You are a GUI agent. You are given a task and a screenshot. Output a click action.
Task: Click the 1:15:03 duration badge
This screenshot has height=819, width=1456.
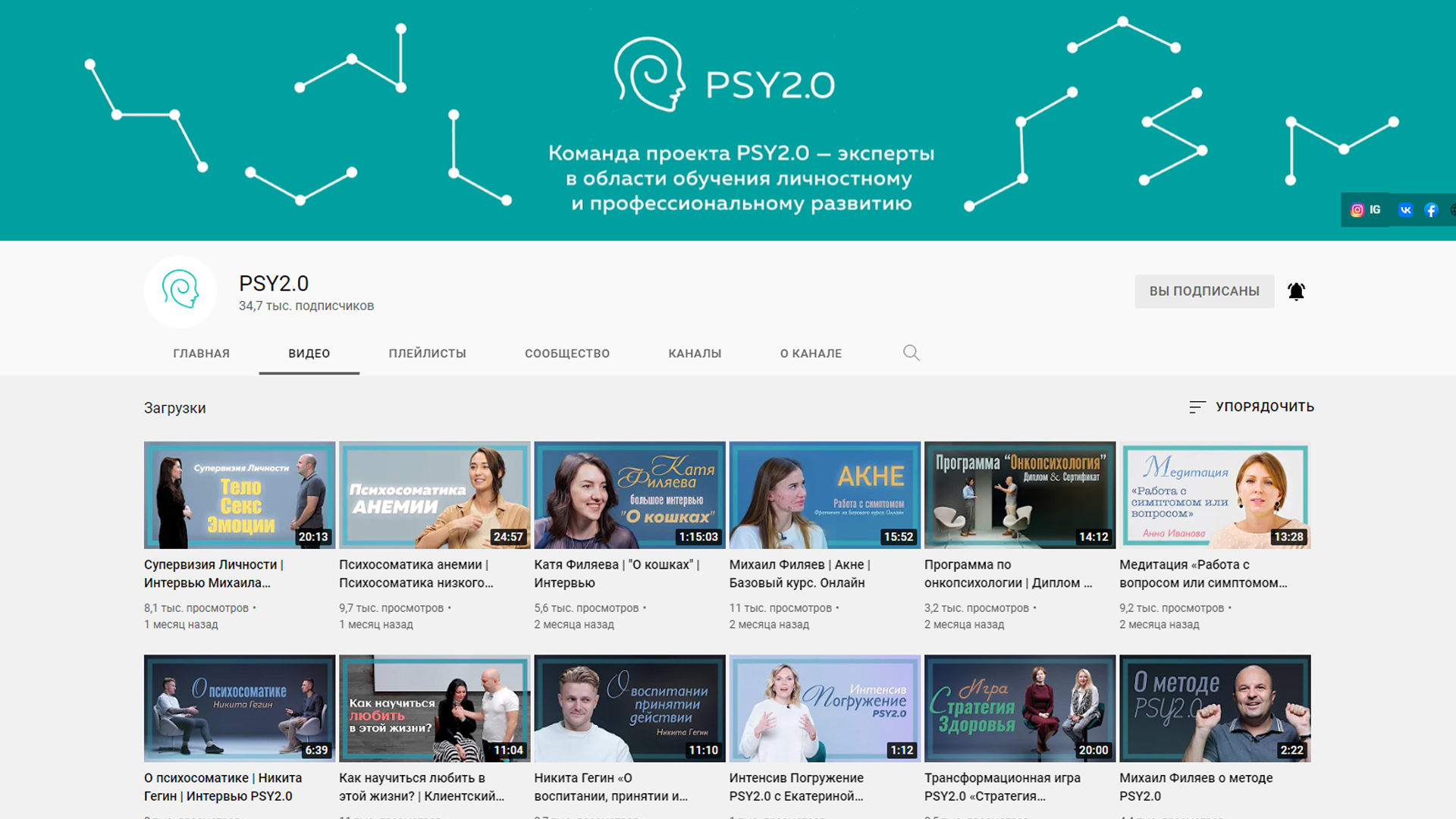click(698, 537)
